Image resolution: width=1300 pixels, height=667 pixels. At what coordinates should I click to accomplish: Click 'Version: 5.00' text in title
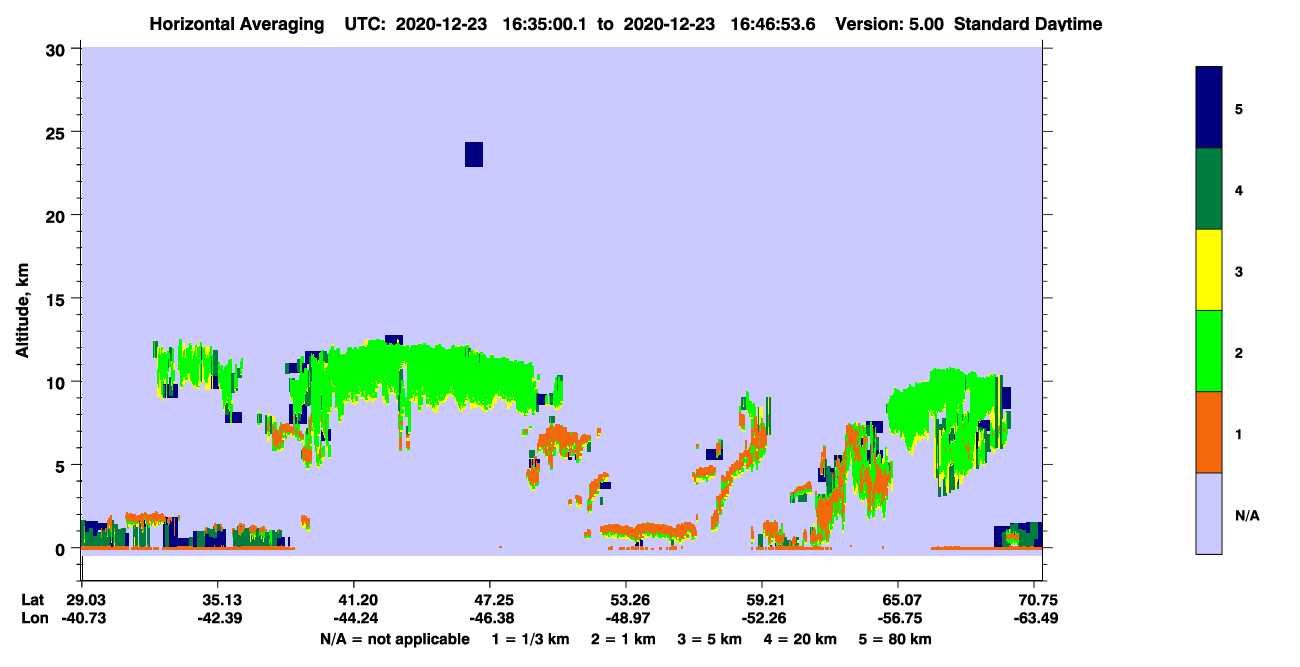click(x=888, y=24)
